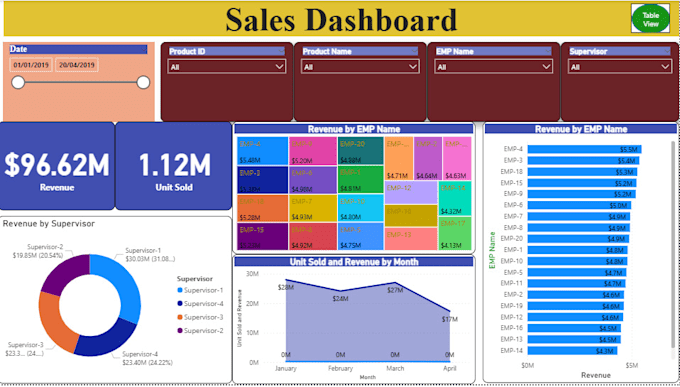Screen dimensions: 680x387
Task: Select the EMP-15 treemap tile
Action: [262, 236]
